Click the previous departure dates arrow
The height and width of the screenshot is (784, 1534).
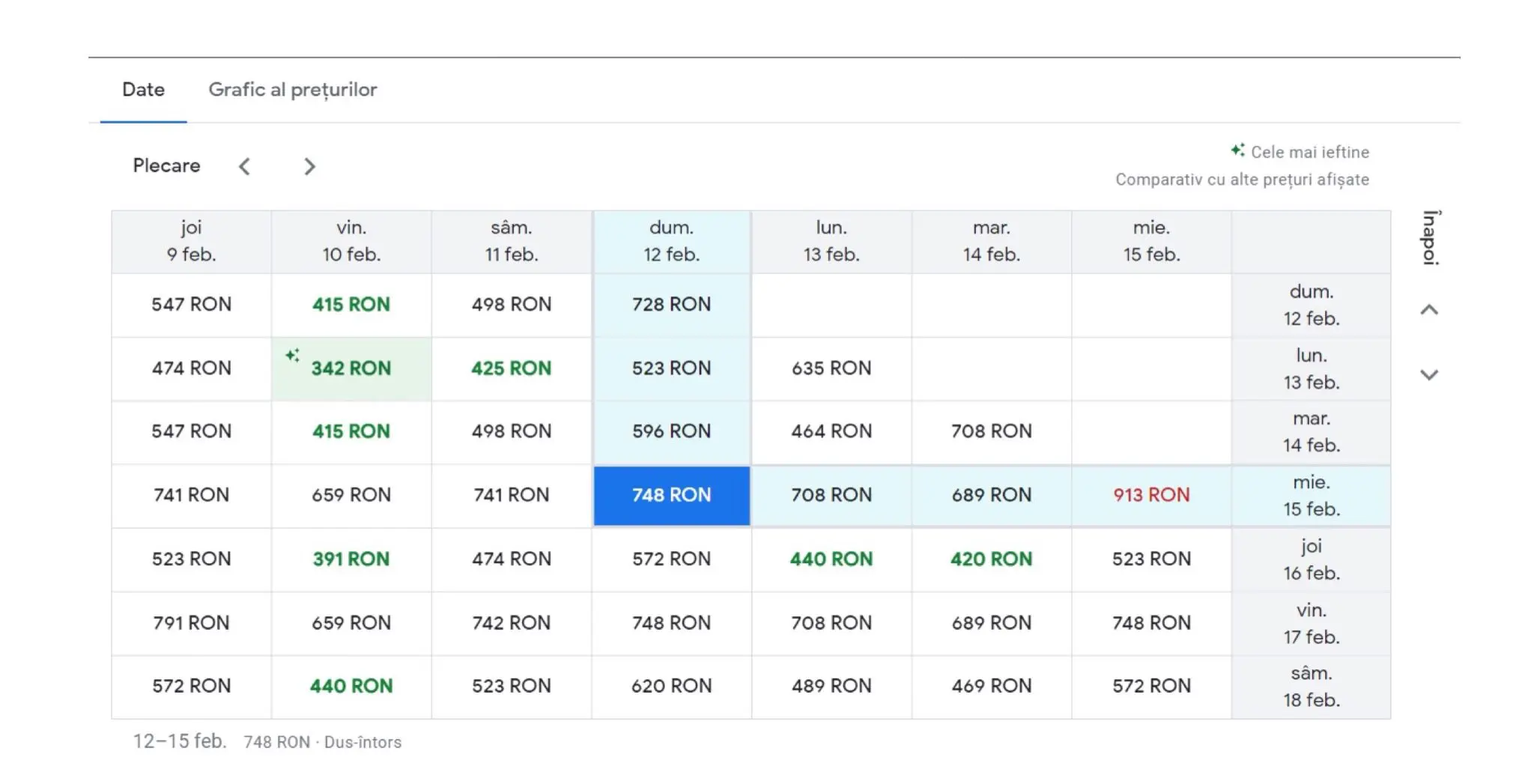(244, 166)
